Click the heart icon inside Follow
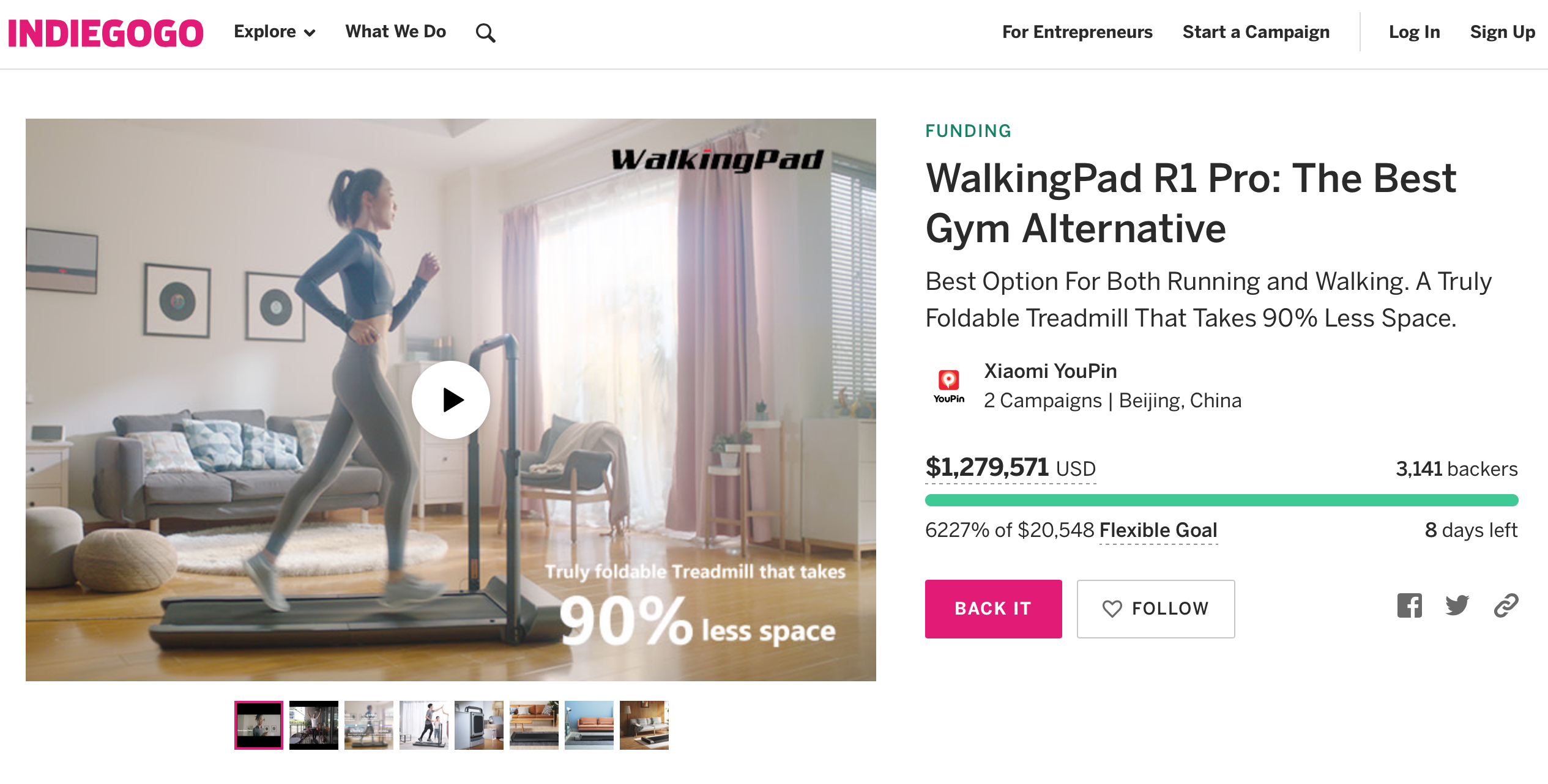The height and width of the screenshot is (784, 1548). [x=1114, y=608]
